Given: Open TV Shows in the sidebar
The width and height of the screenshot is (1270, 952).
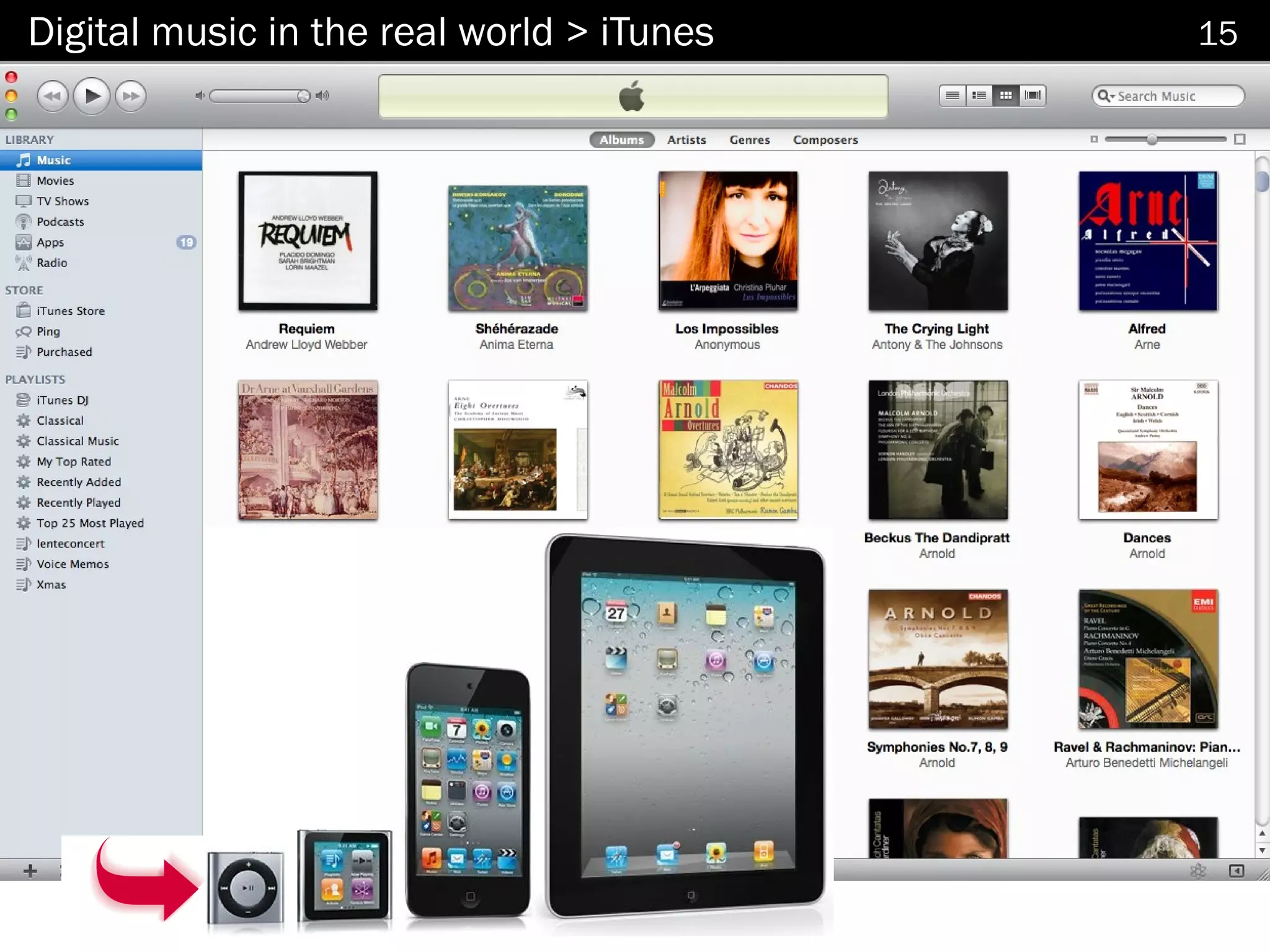Looking at the screenshot, I should click(x=101, y=201).
